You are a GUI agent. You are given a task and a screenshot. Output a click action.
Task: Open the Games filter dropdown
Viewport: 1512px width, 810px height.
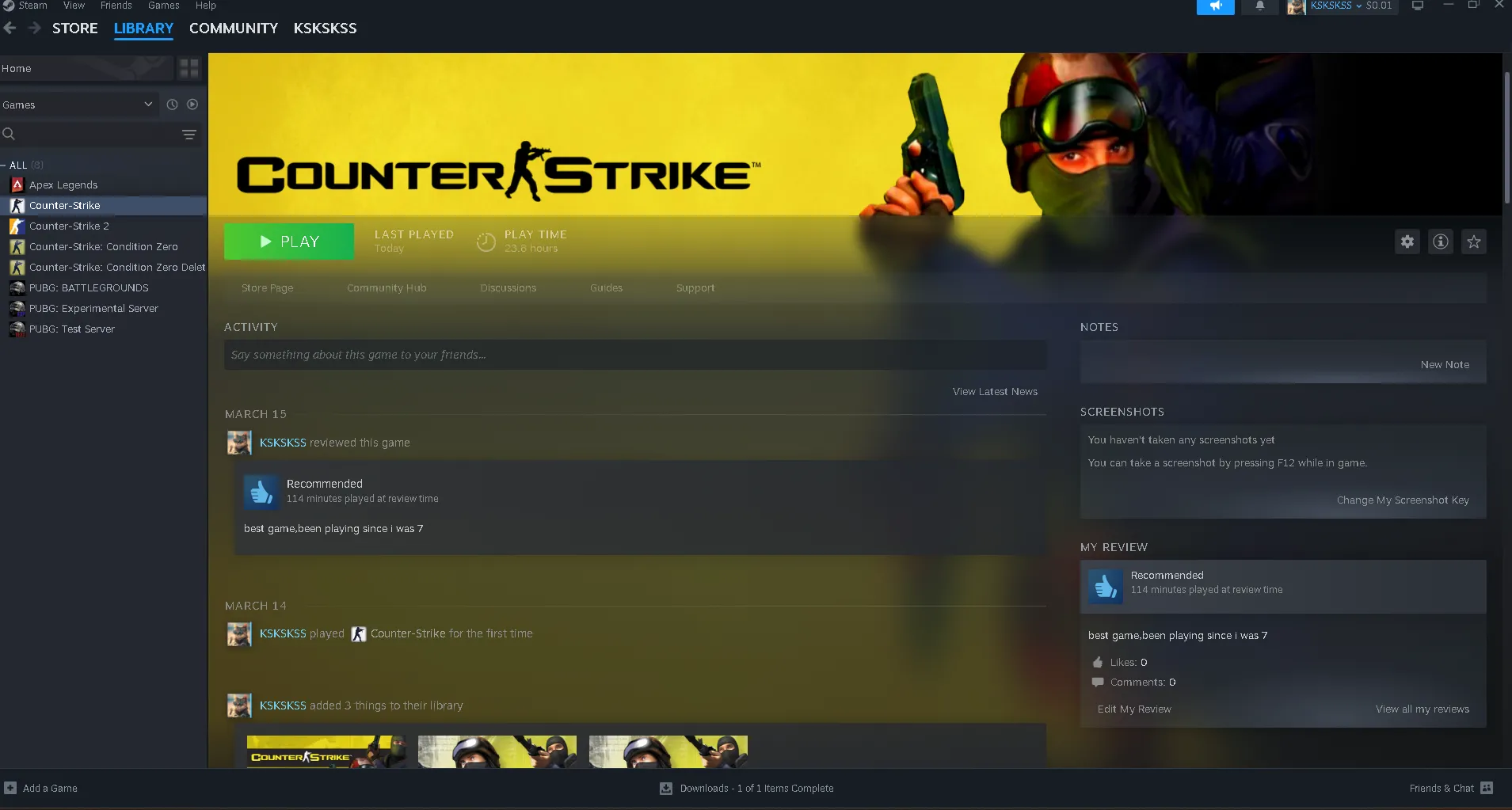point(78,105)
